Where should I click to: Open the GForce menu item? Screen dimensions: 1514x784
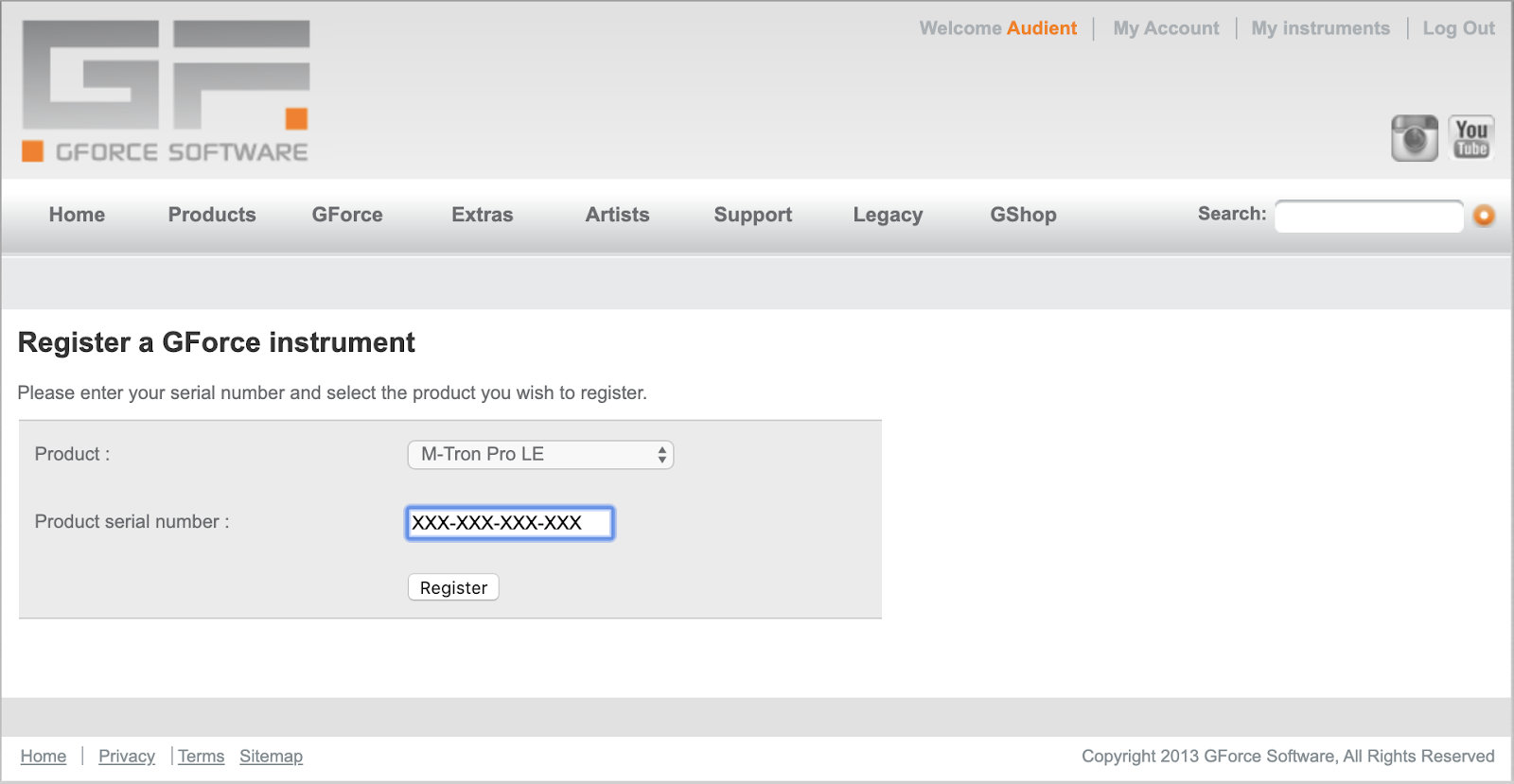click(347, 215)
